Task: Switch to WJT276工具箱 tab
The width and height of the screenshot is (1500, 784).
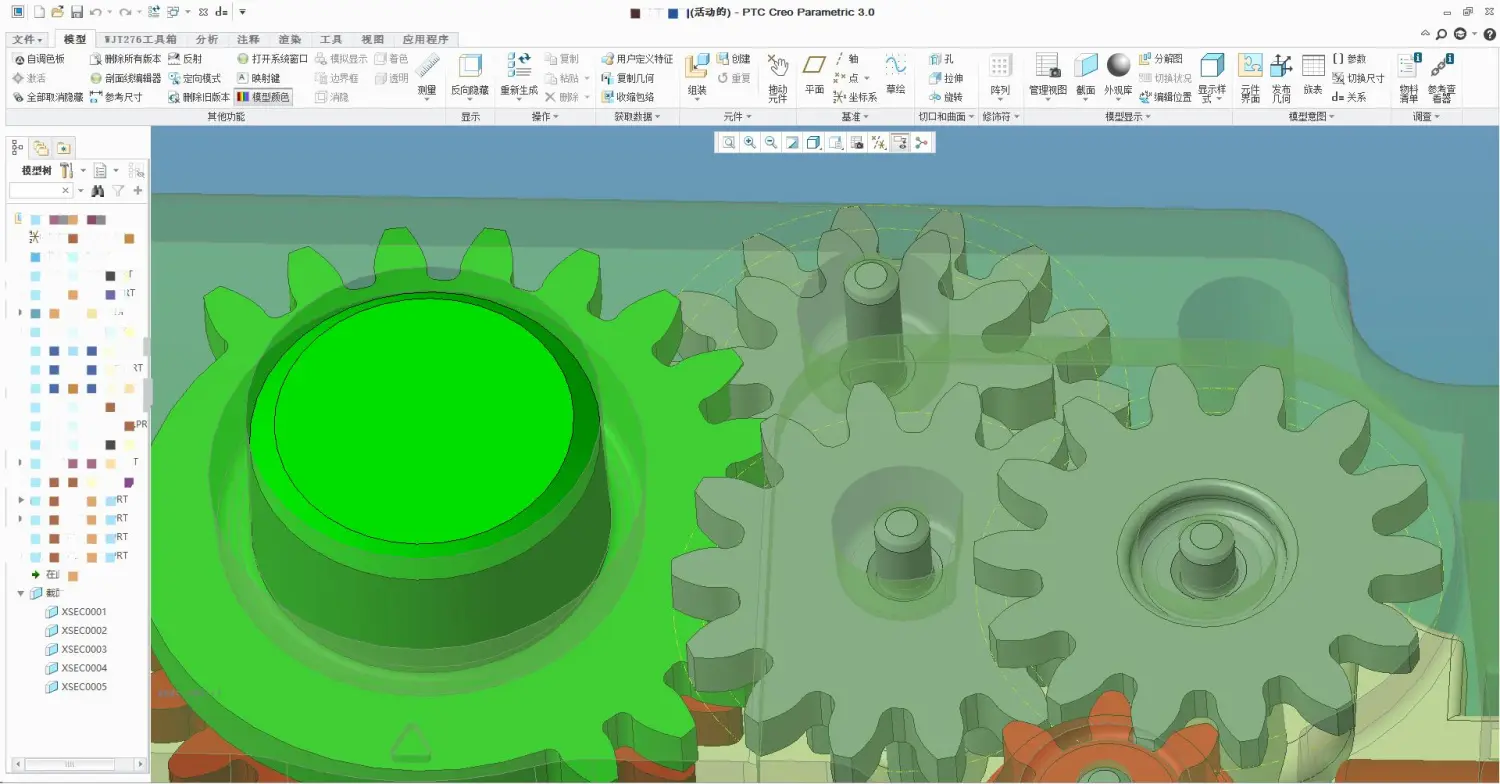Action: tap(141, 40)
